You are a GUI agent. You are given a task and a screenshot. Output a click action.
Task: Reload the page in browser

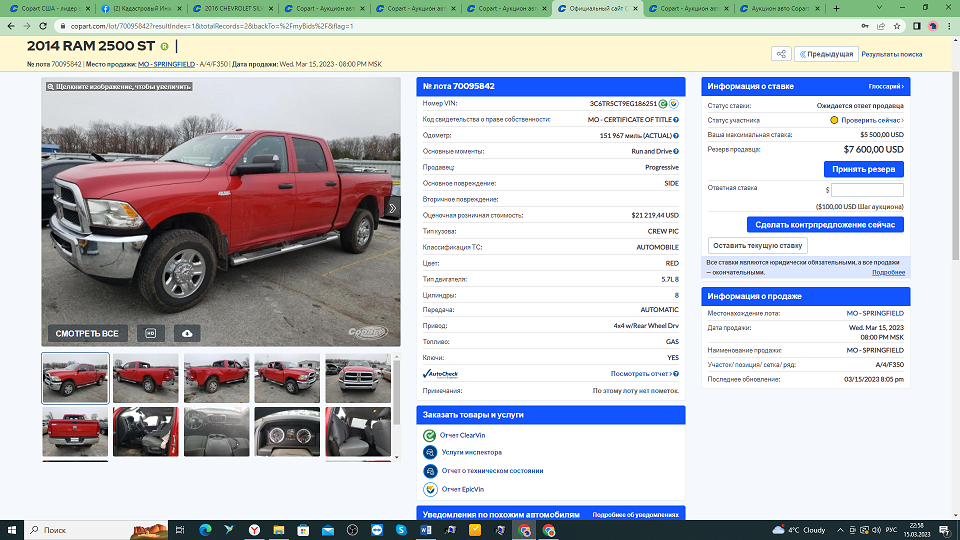tap(43, 26)
